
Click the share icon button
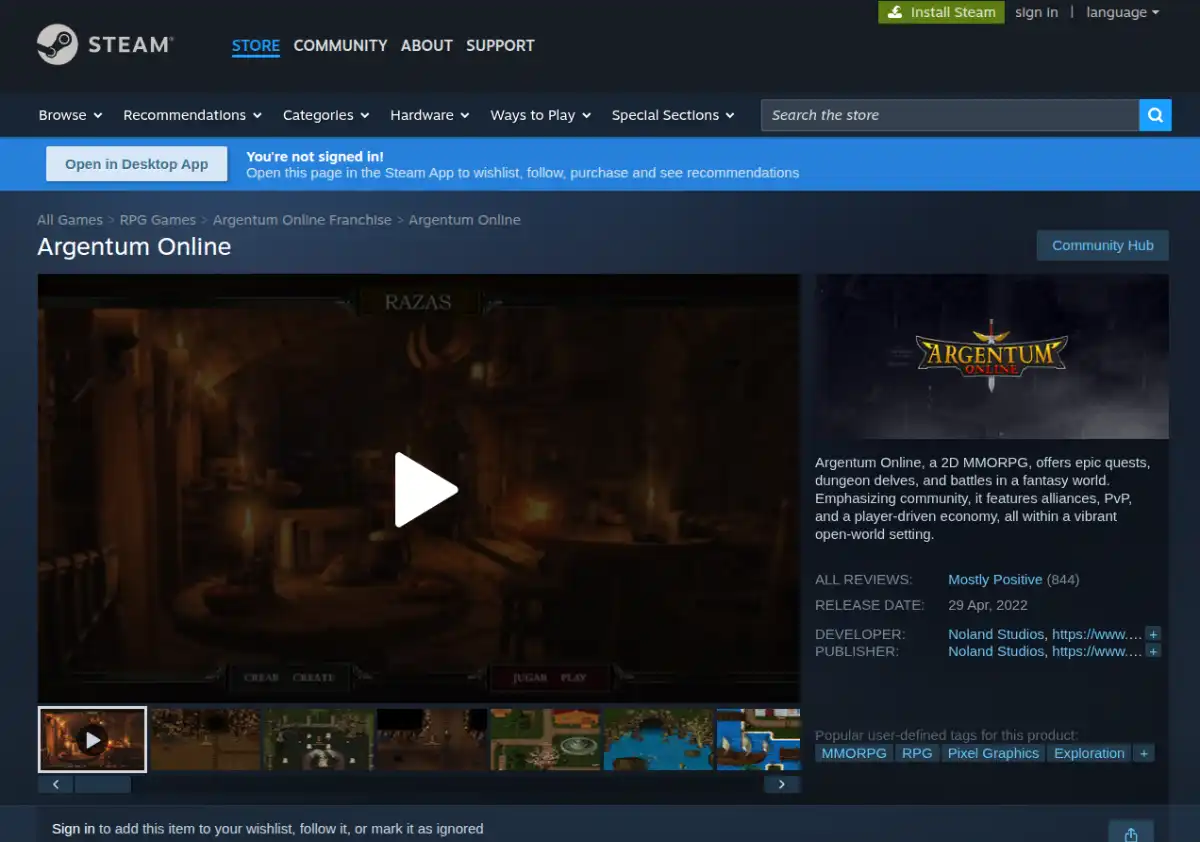pyautogui.click(x=1131, y=834)
